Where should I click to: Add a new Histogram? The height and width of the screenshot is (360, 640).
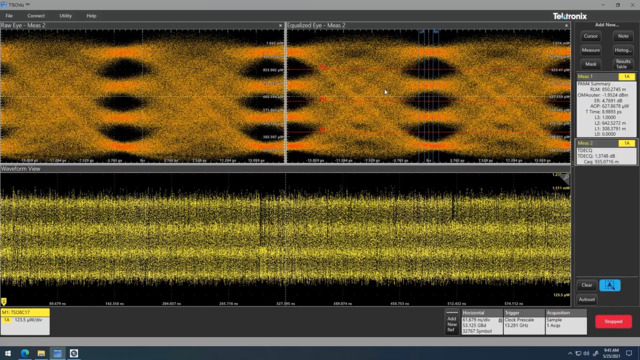623,50
